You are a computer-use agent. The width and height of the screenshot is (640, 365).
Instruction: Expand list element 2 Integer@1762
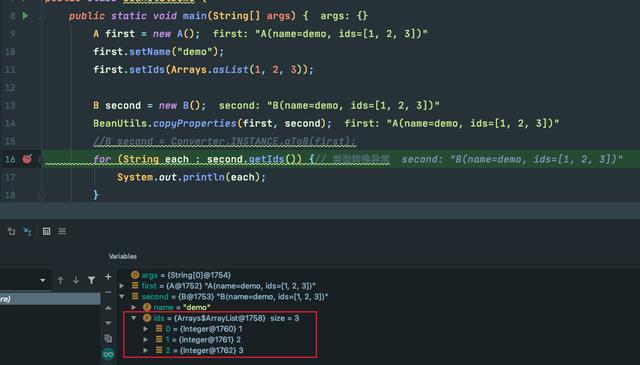146,350
